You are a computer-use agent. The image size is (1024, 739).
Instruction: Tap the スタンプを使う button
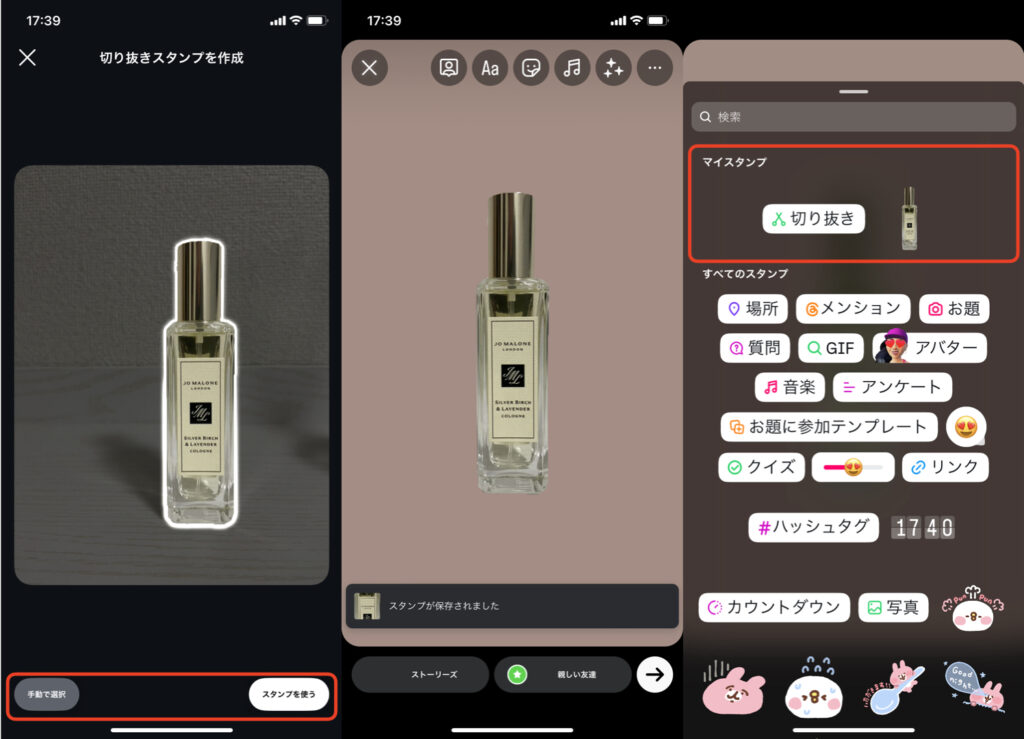tap(290, 694)
